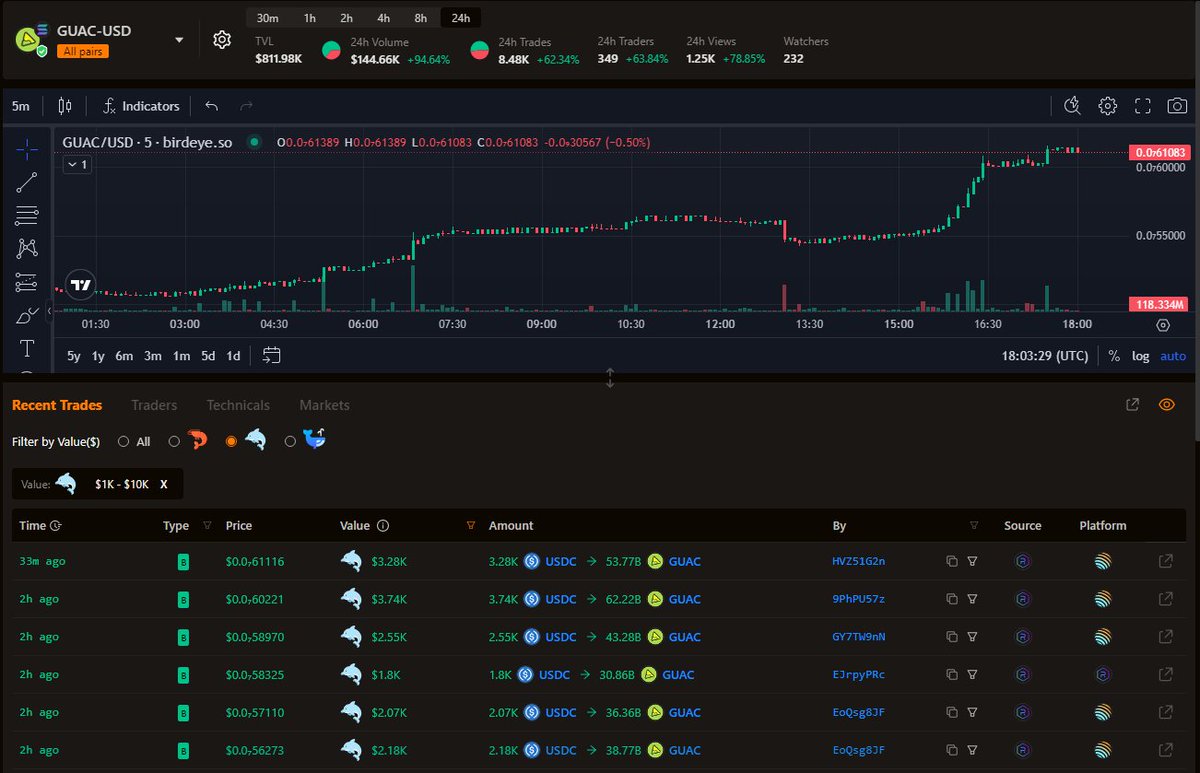Image resolution: width=1200 pixels, height=773 pixels.
Task: Open the 5m interval dropdown
Action: click(x=21, y=106)
